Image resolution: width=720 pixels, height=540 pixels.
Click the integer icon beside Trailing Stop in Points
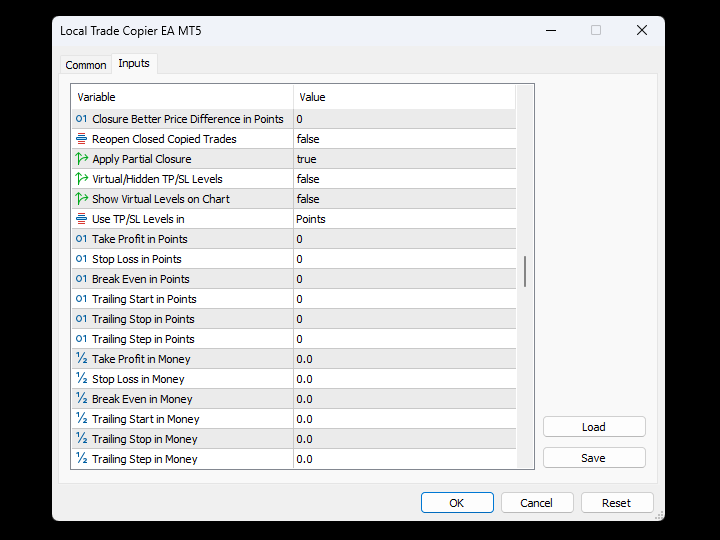81,319
